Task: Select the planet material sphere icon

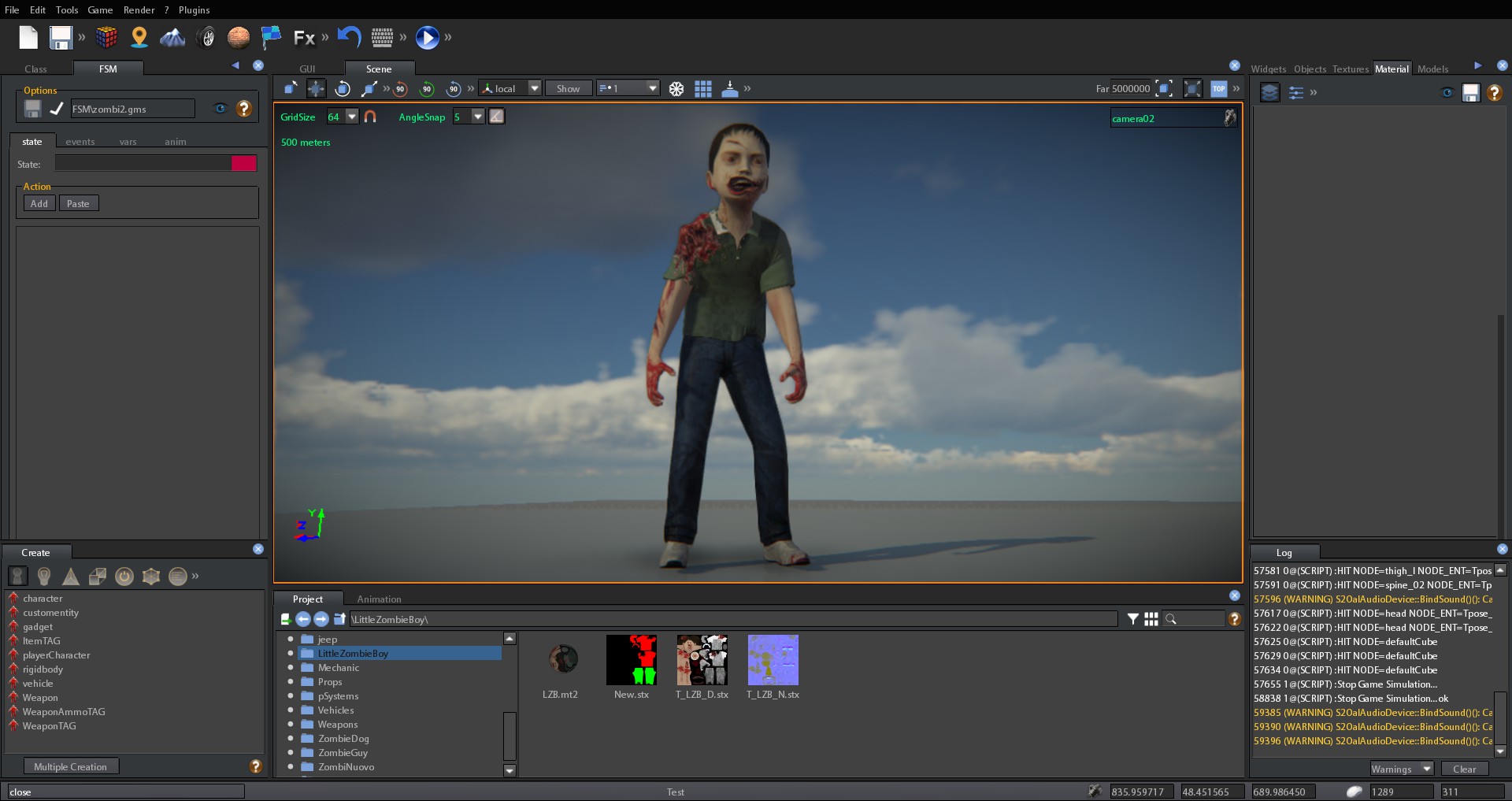Action: point(239,37)
